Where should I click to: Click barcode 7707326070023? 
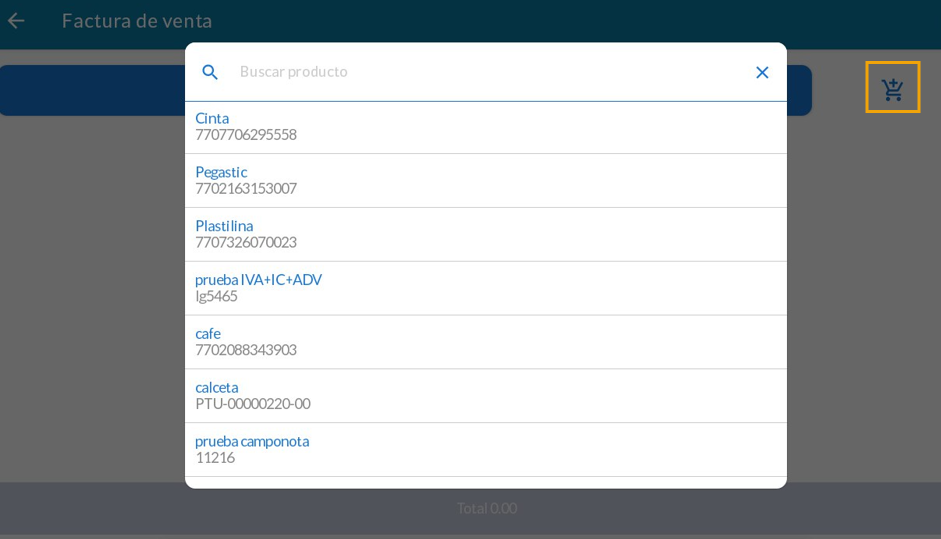[x=246, y=243]
